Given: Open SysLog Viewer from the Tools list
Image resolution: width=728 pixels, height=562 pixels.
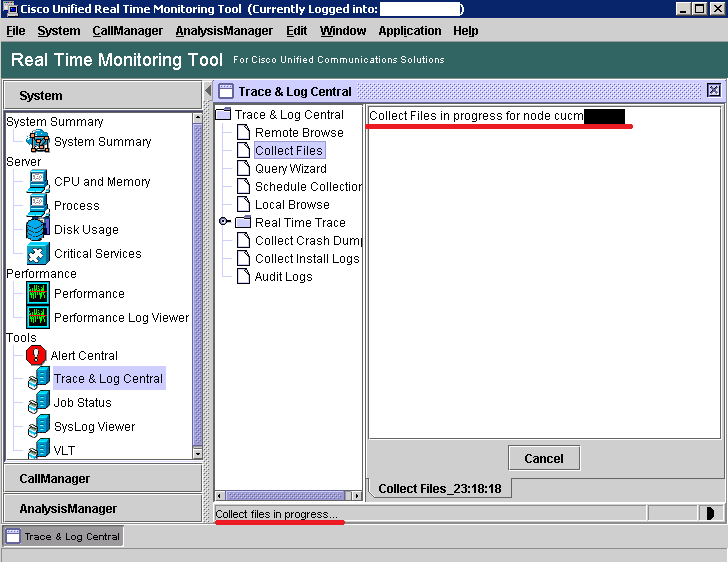Looking at the screenshot, I should [x=95, y=426].
